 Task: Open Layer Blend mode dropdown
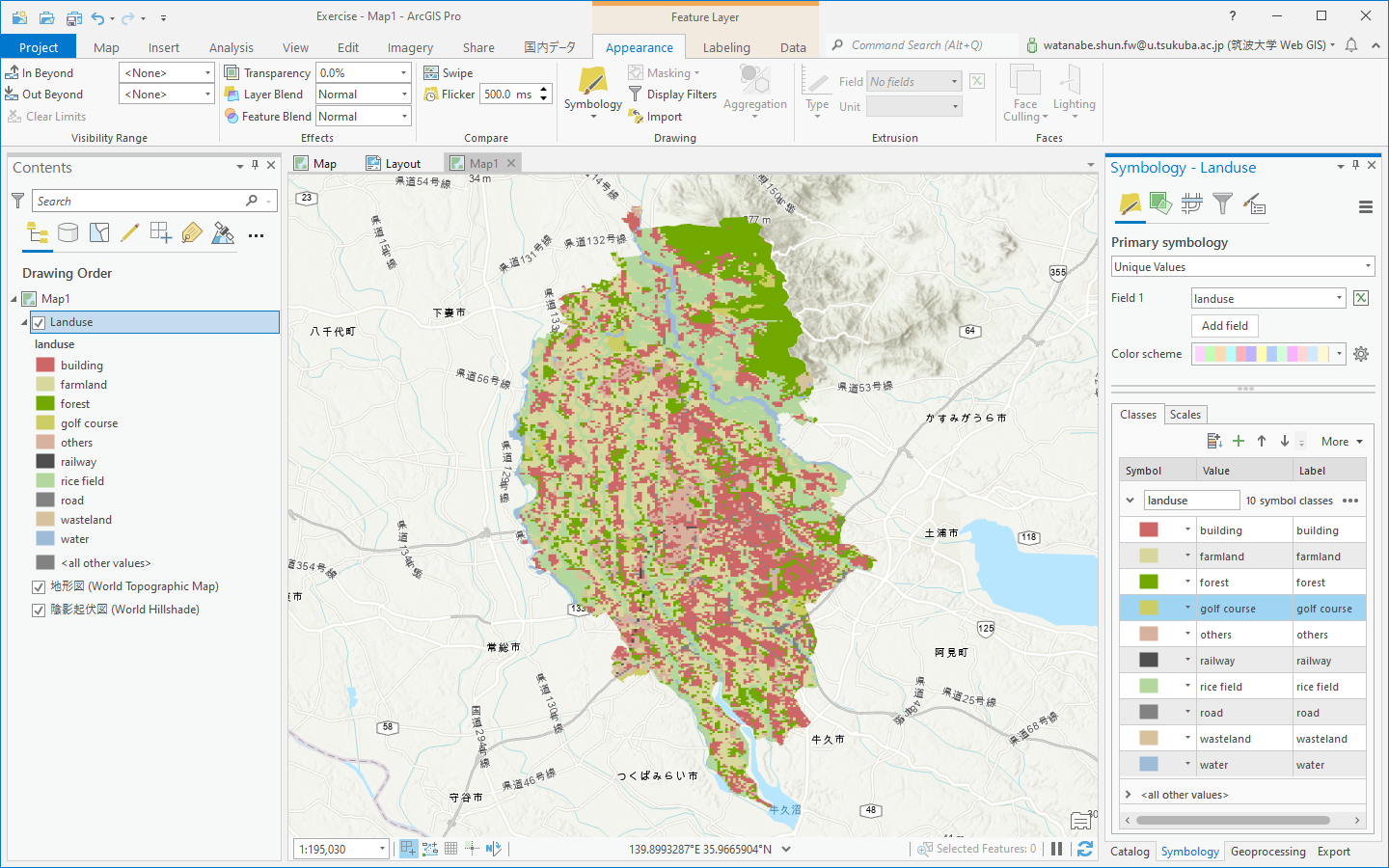(403, 94)
